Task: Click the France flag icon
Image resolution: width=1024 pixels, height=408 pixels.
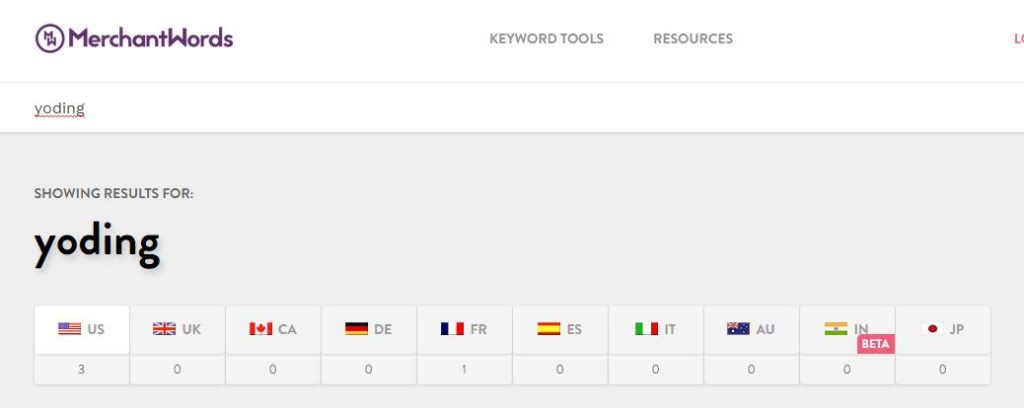Action: click(x=452, y=329)
